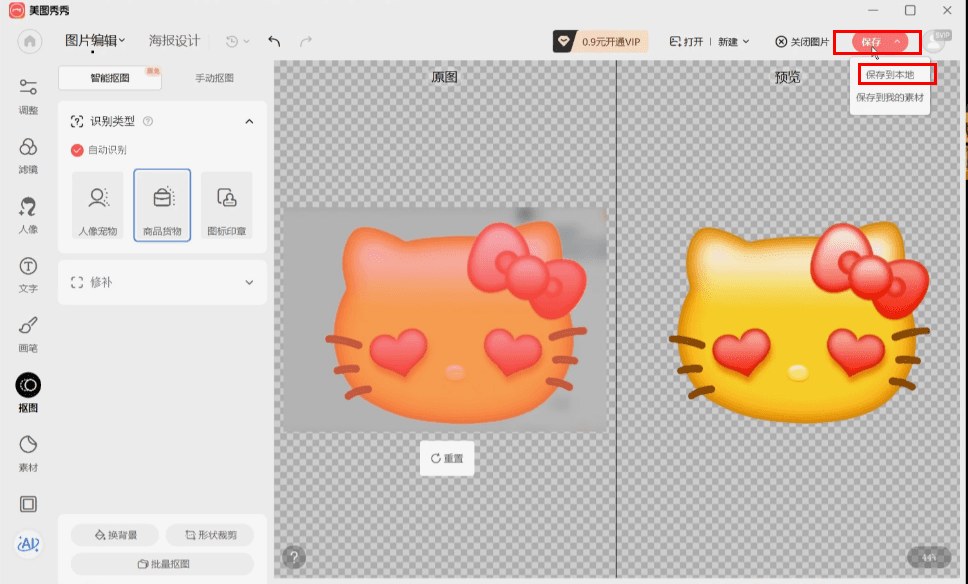
Task: Collapse the 识别类型 section
Action: point(249,122)
